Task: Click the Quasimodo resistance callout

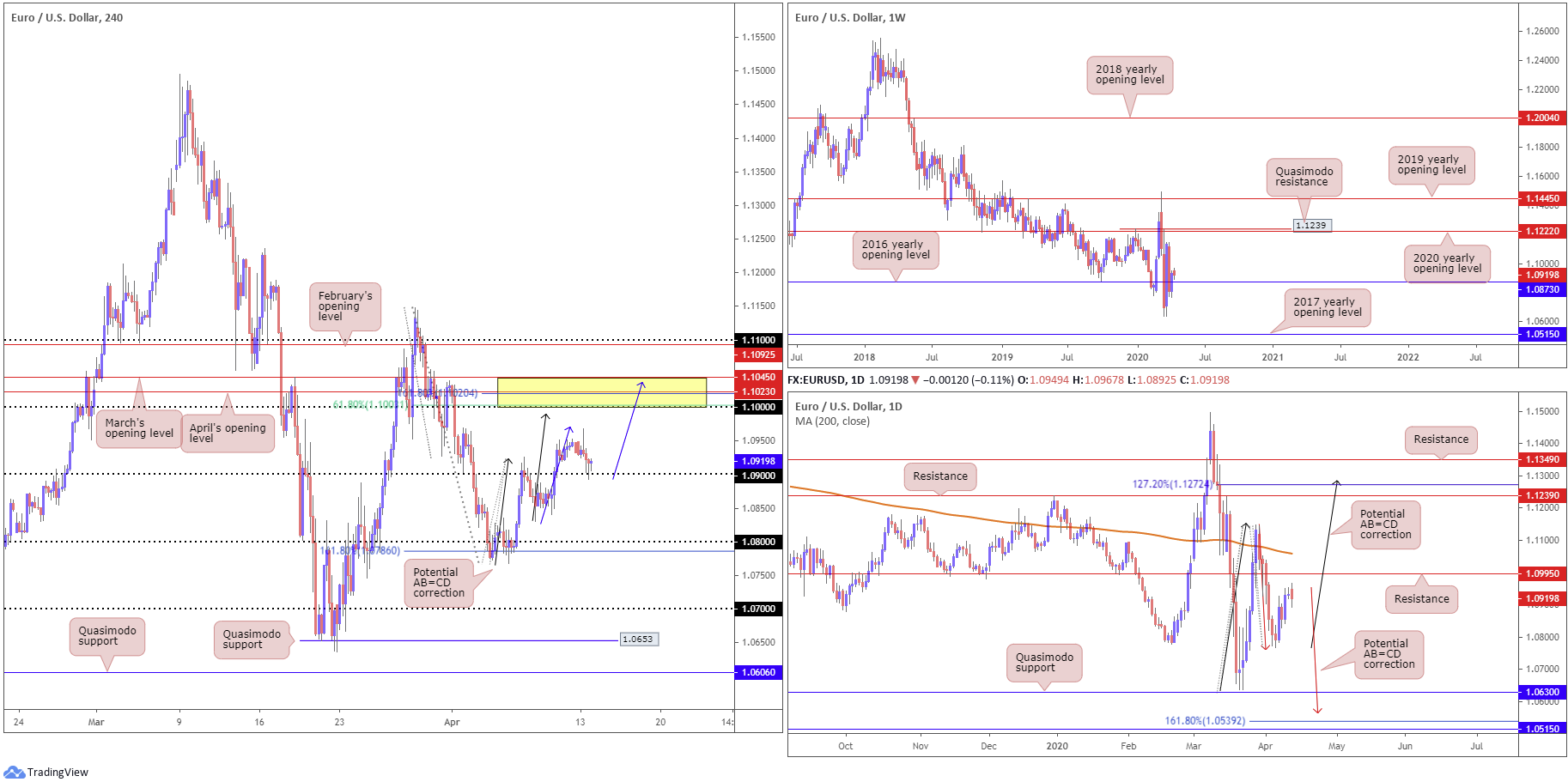Action: pyautogui.click(x=1304, y=177)
